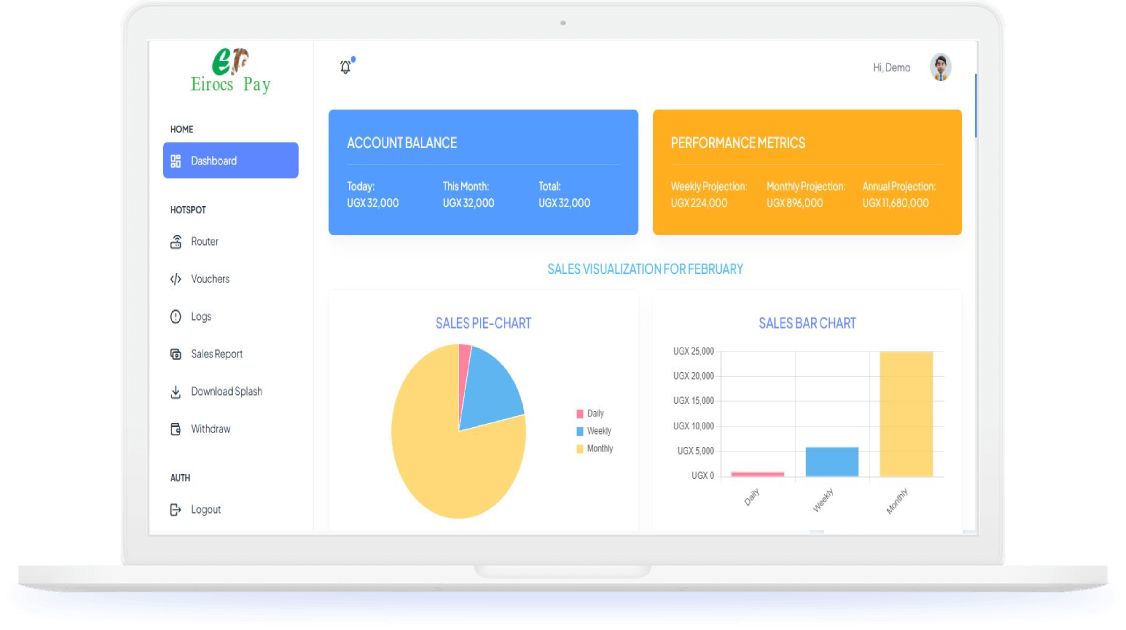Click the Download Splash arrow icon
Screen dimensions: 1126x630
point(176,392)
